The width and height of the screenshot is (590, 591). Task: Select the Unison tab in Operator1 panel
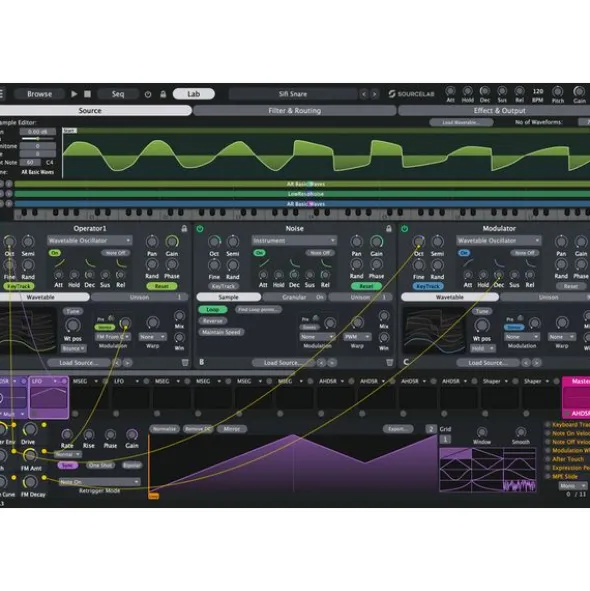click(139, 297)
